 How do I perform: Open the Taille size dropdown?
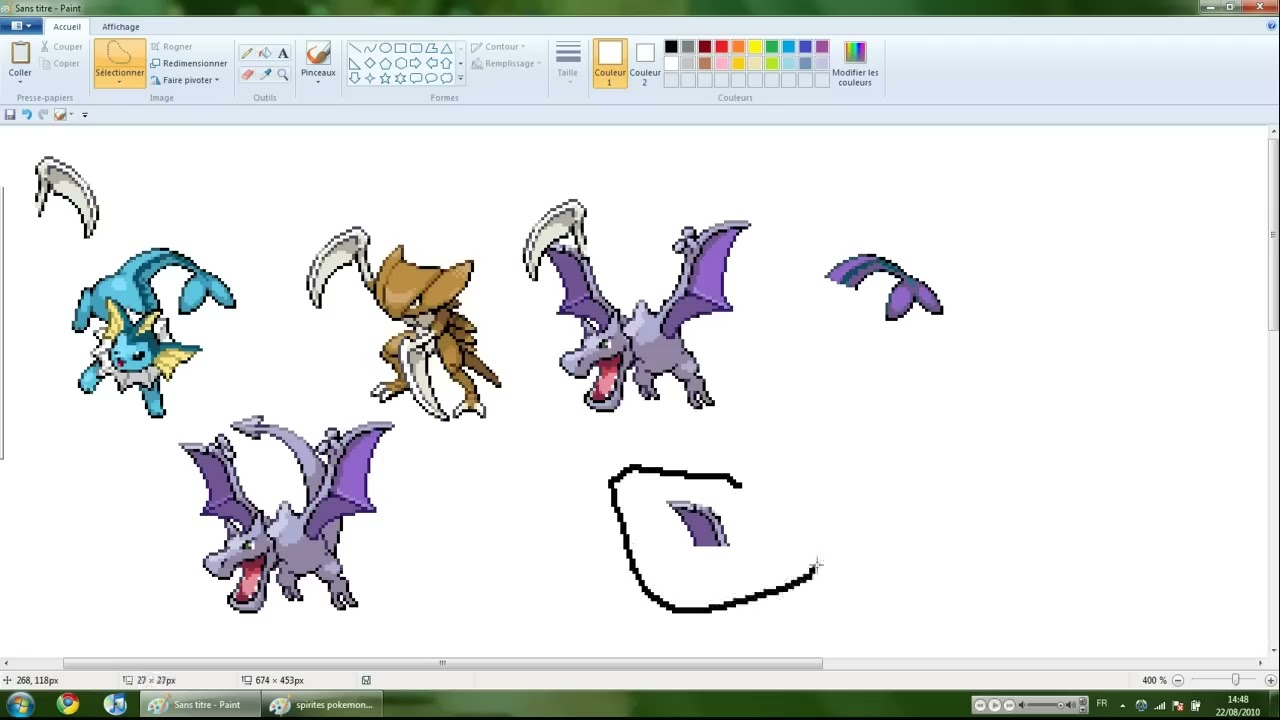(x=568, y=62)
